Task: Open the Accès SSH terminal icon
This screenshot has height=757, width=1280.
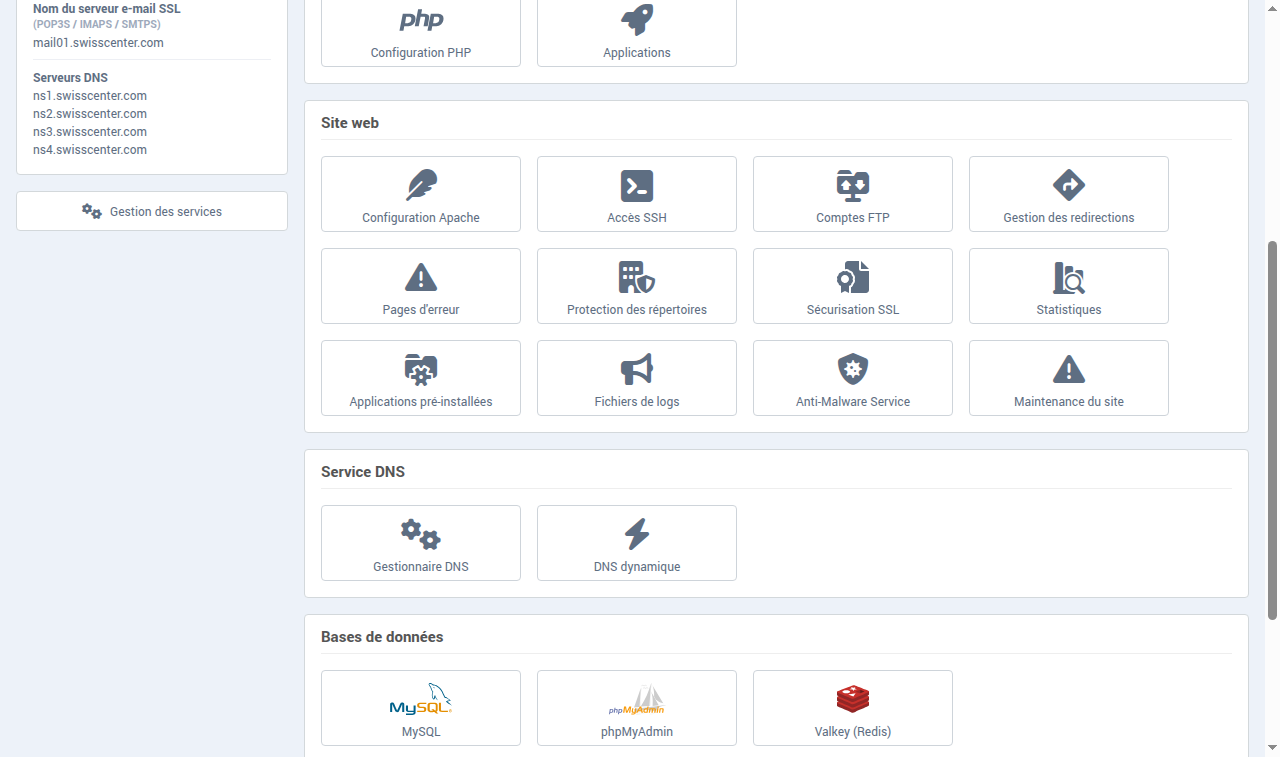Action: (x=637, y=185)
